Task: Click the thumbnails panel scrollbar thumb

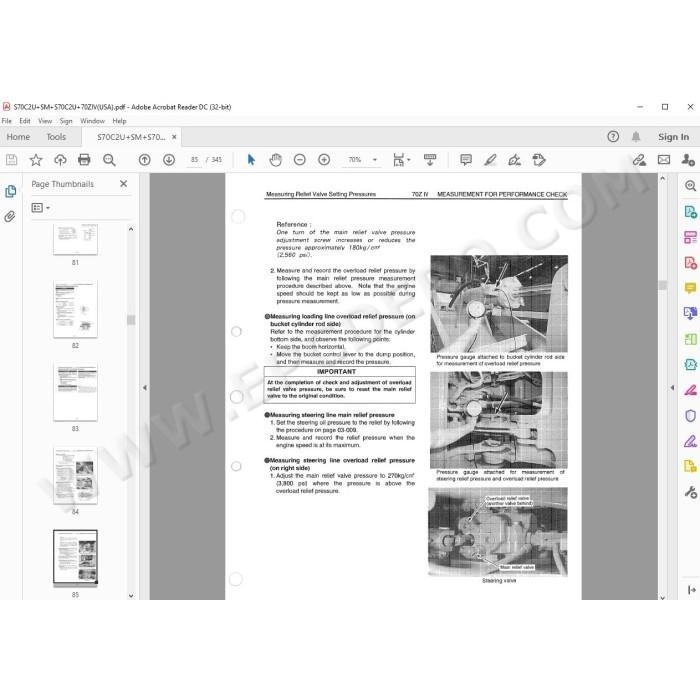Action: [131, 320]
